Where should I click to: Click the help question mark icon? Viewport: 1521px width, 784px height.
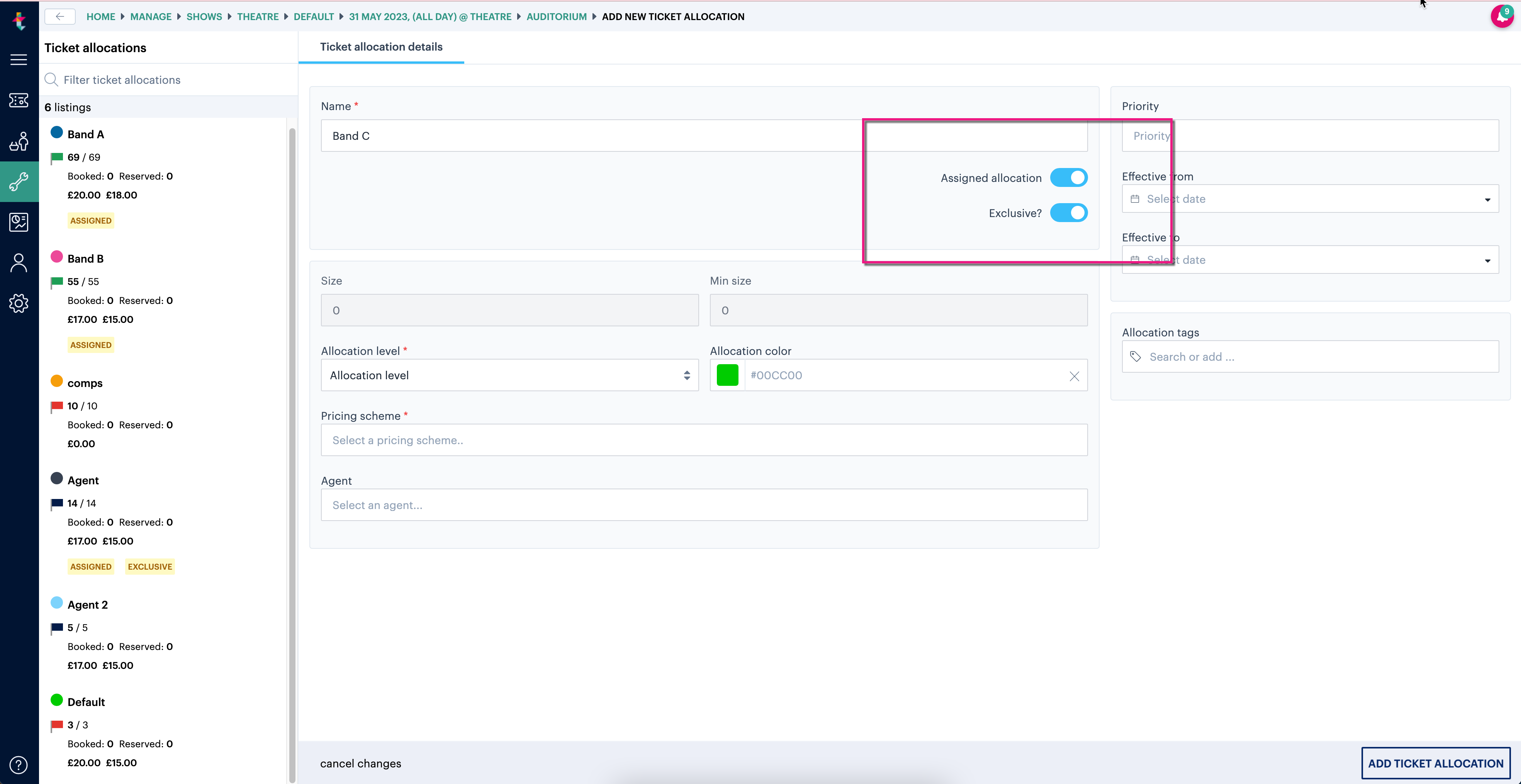[x=19, y=765]
